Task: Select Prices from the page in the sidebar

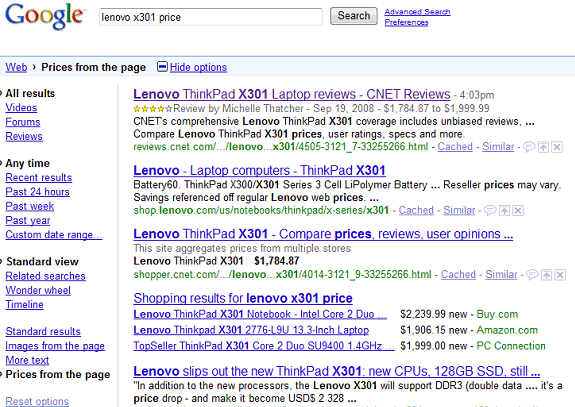Action: 58,374
